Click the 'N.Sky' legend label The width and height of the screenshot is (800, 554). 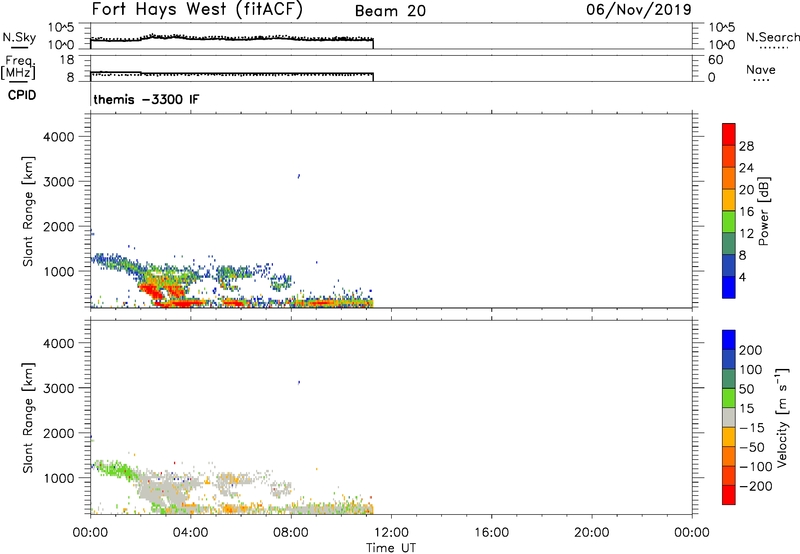pos(19,37)
